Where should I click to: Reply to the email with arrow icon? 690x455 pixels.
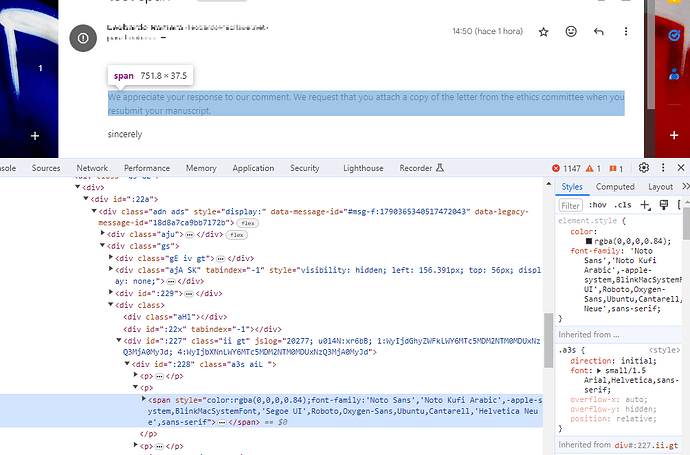[598, 31]
